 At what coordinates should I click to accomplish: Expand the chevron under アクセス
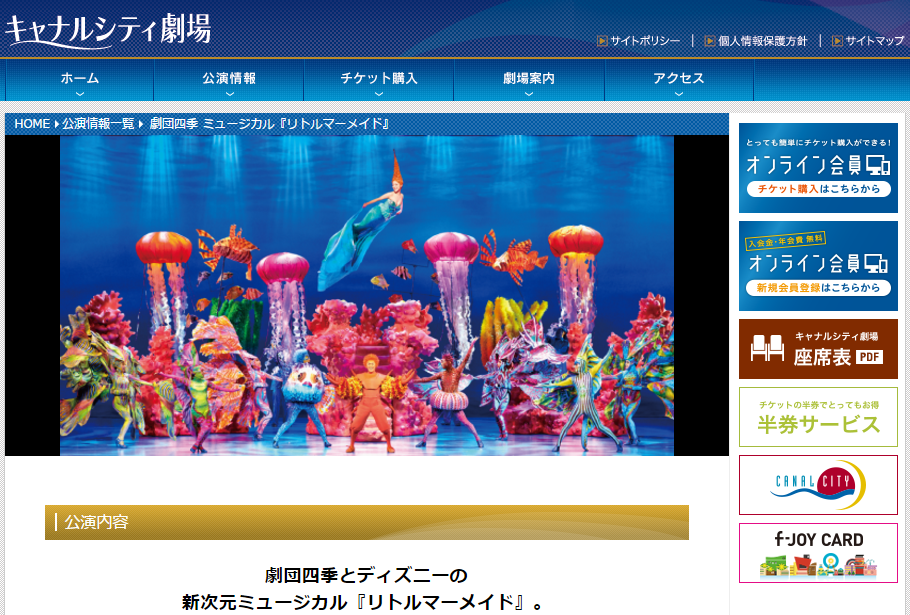click(x=679, y=94)
